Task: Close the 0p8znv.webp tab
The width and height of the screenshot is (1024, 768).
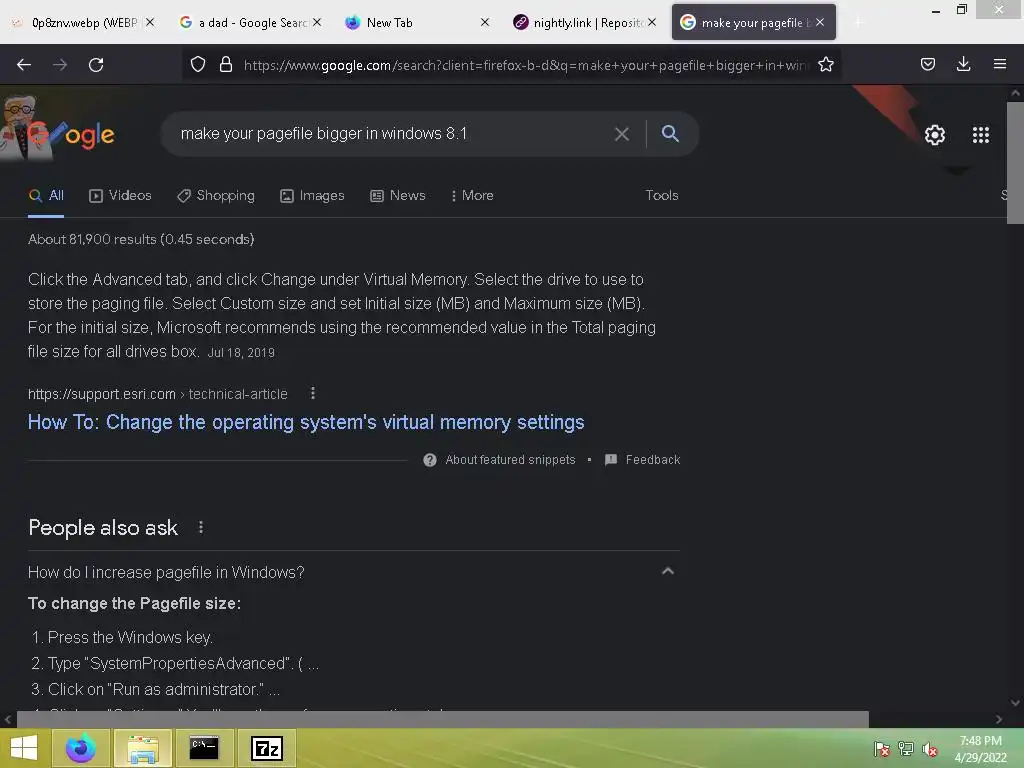Action: [150, 22]
